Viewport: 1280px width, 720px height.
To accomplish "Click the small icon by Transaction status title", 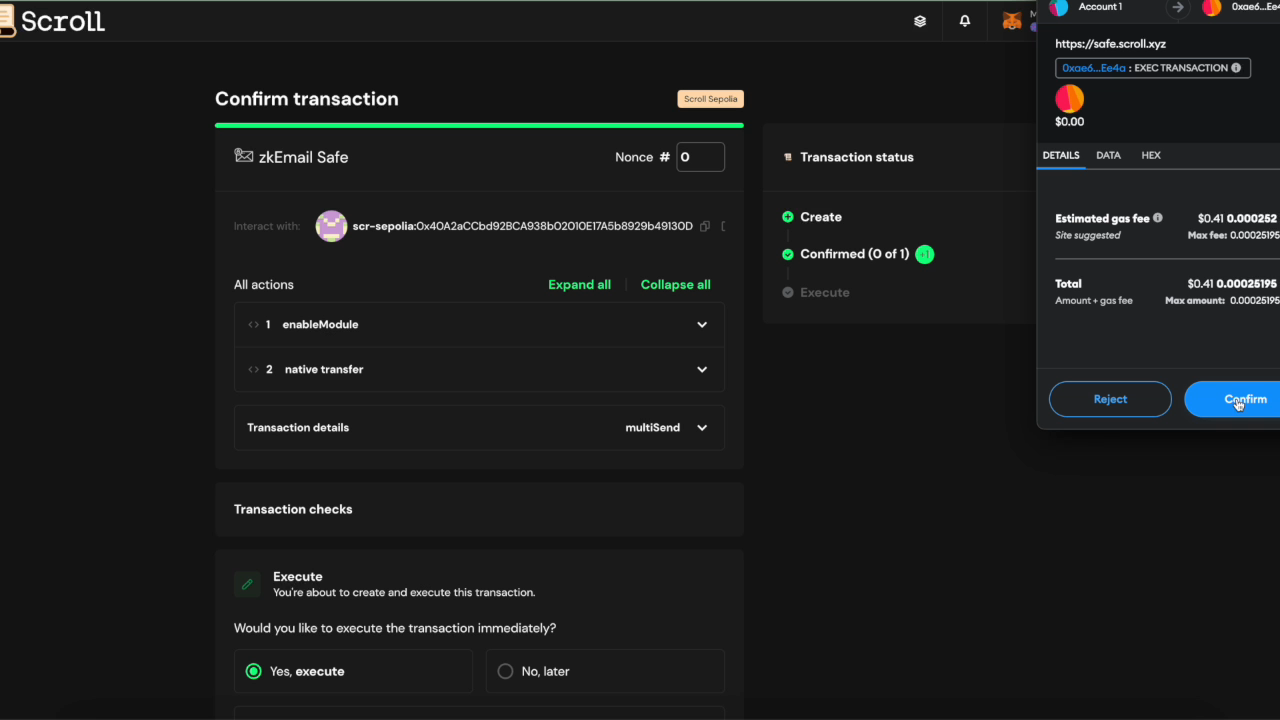I will [x=788, y=157].
